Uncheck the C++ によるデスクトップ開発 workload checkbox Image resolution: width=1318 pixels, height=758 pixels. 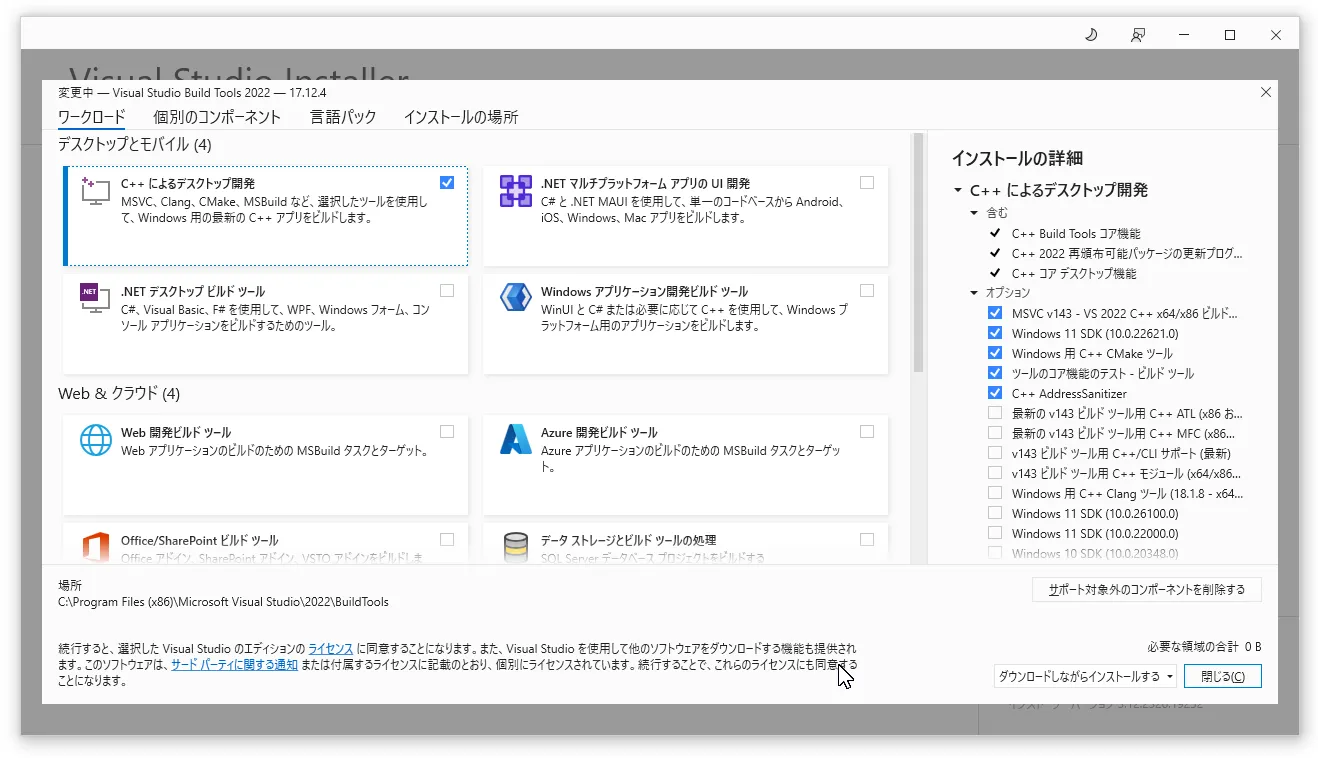pyautogui.click(x=446, y=183)
